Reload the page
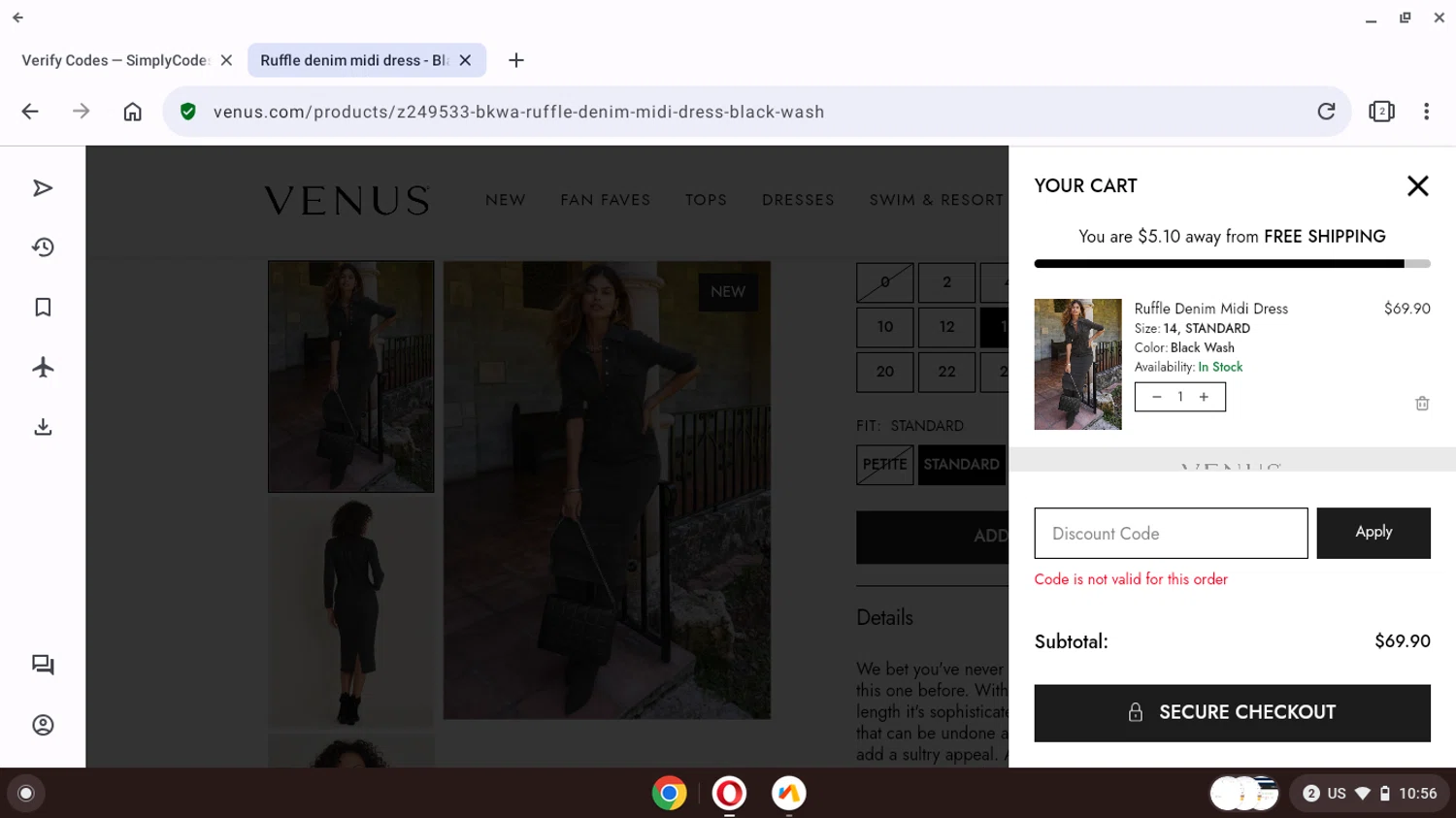Image resolution: width=1456 pixels, height=818 pixels. pos(1326,112)
